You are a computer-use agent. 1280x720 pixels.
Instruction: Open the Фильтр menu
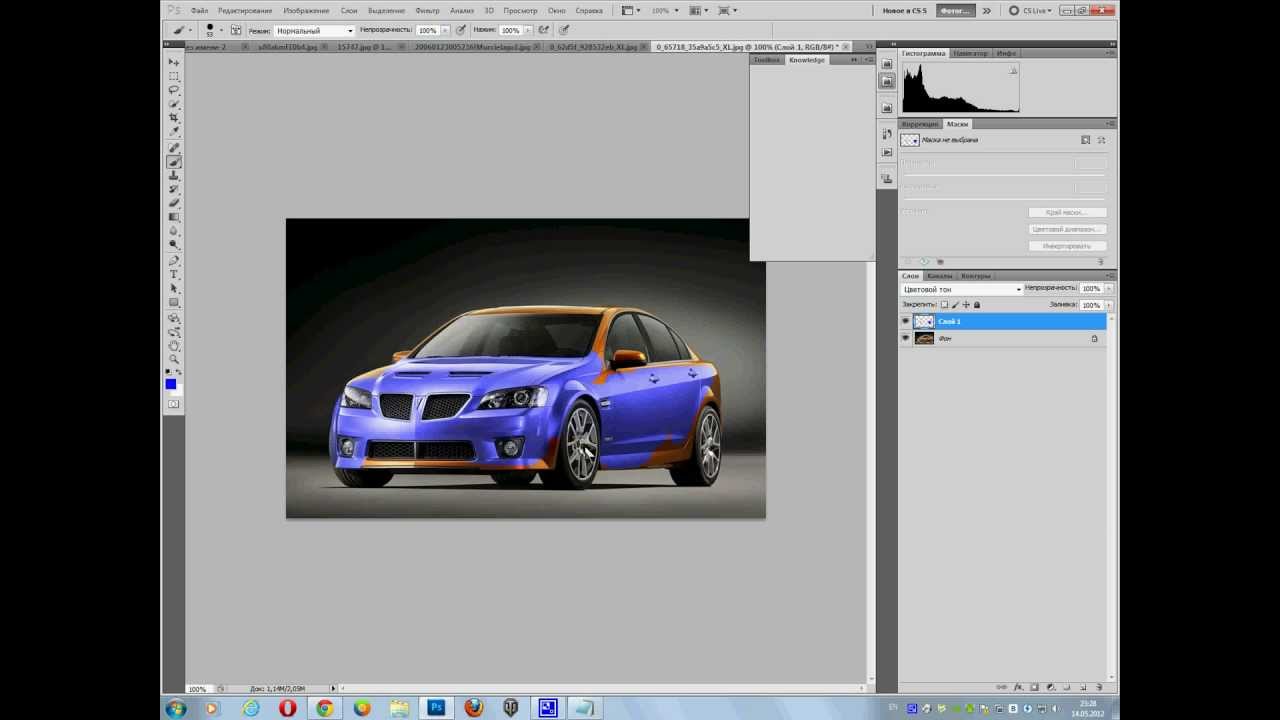427,11
